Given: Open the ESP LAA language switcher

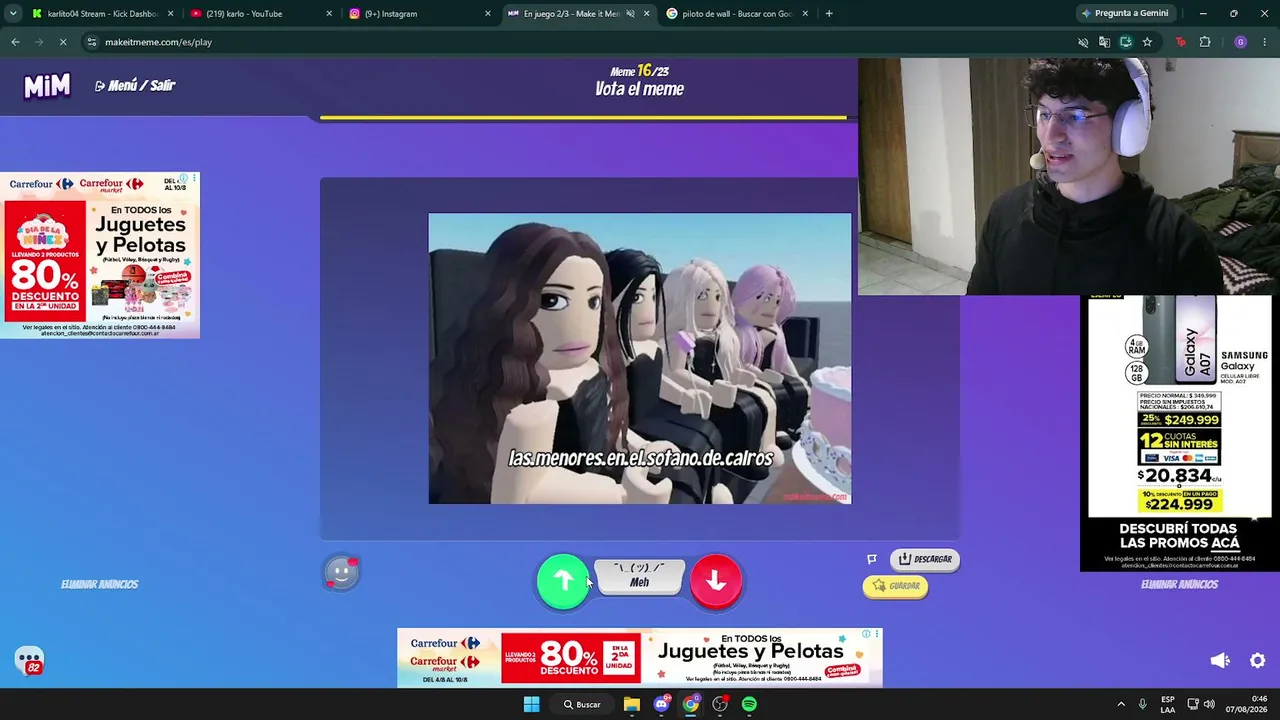Looking at the screenshot, I should (1168, 704).
